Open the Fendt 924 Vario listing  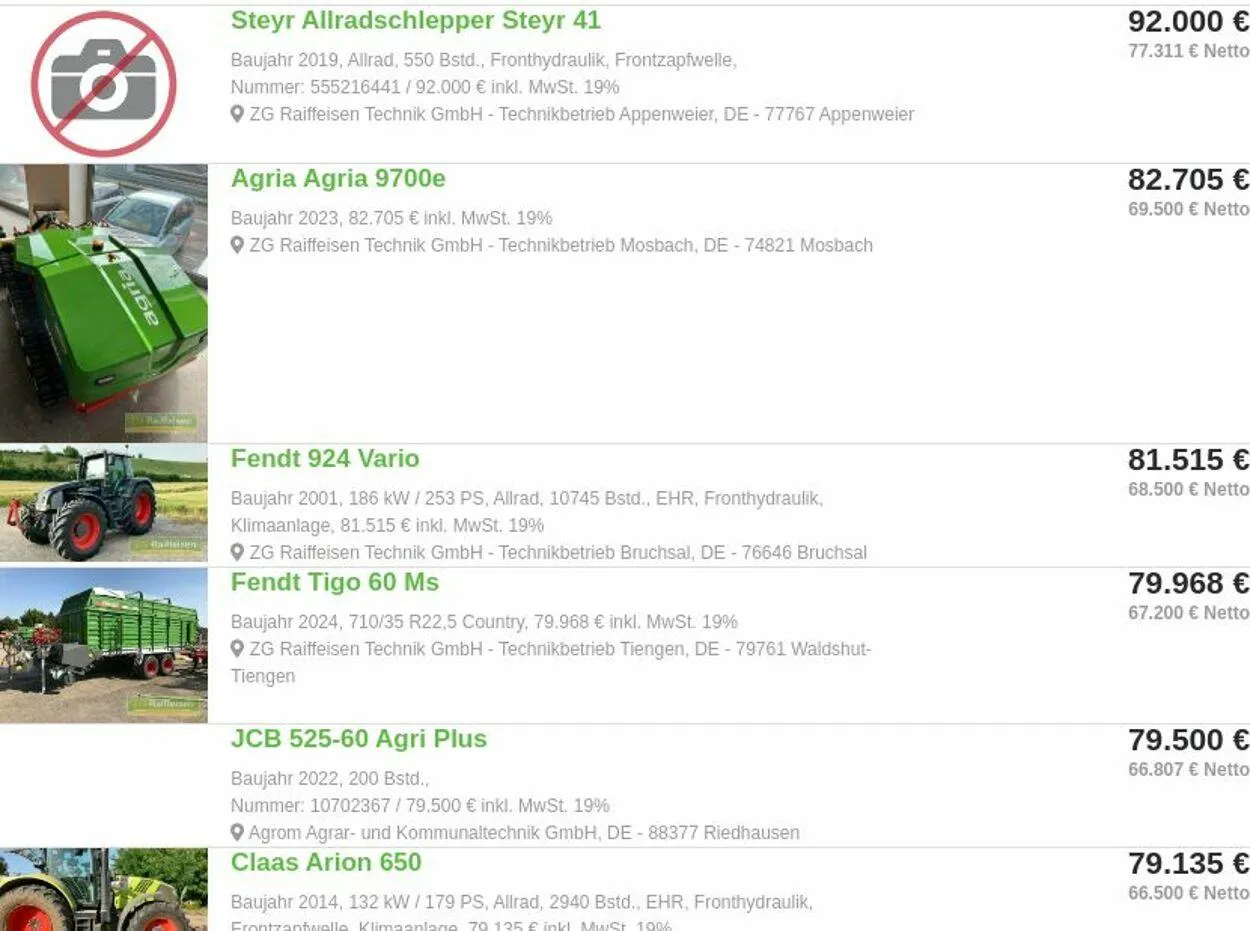coord(325,459)
